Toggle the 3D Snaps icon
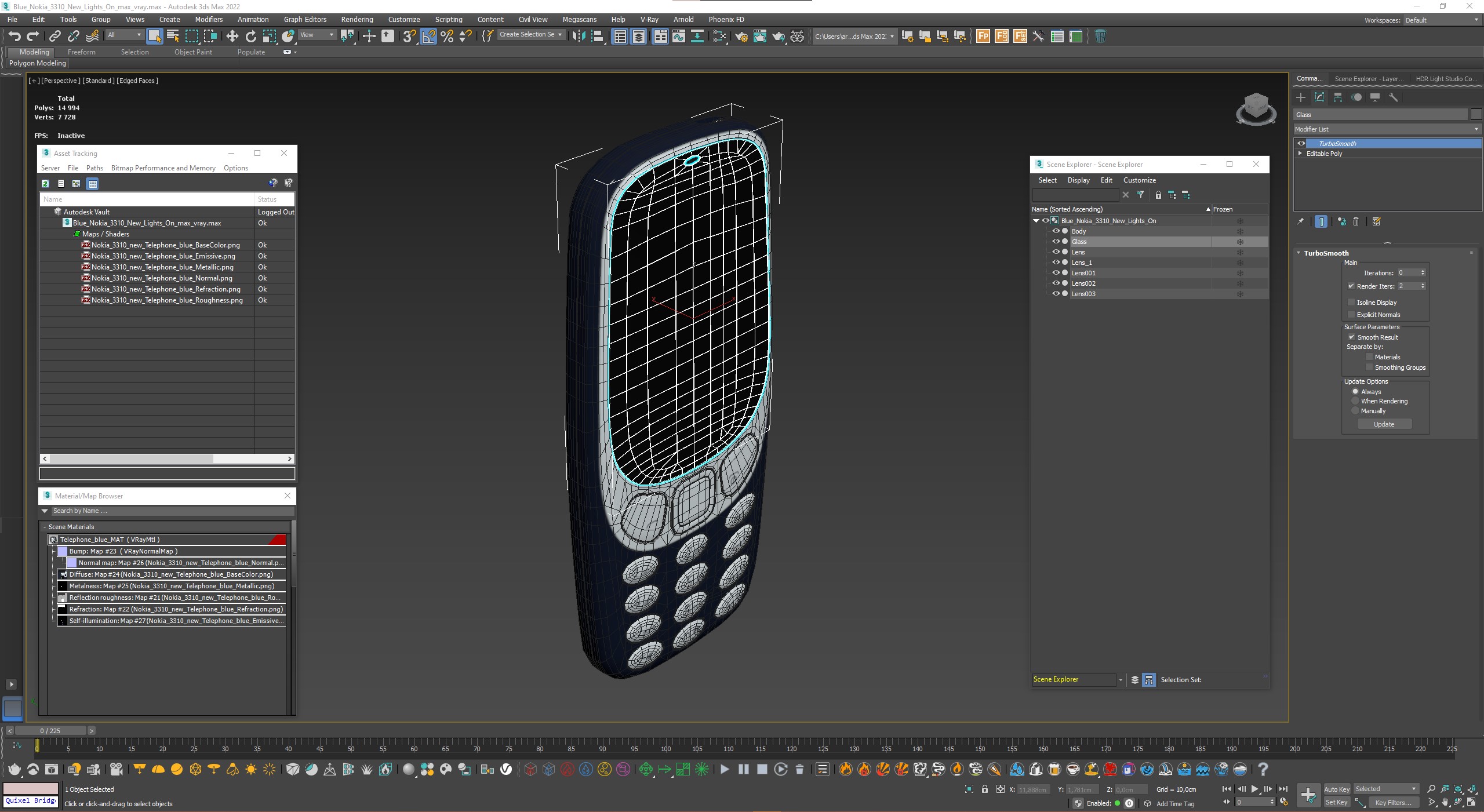 tap(409, 37)
